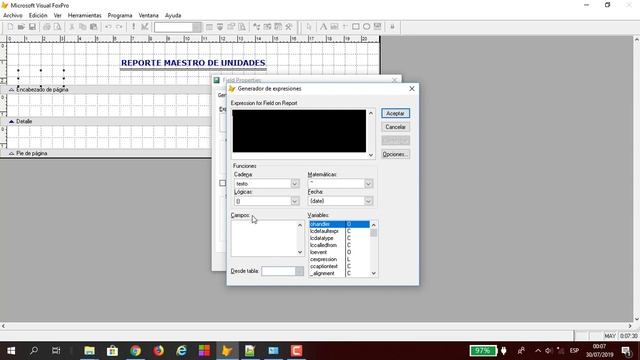Viewport: 640px width, 360px height.
Task: Select the Rounded Rectangle tool
Action: pos(367,27)
